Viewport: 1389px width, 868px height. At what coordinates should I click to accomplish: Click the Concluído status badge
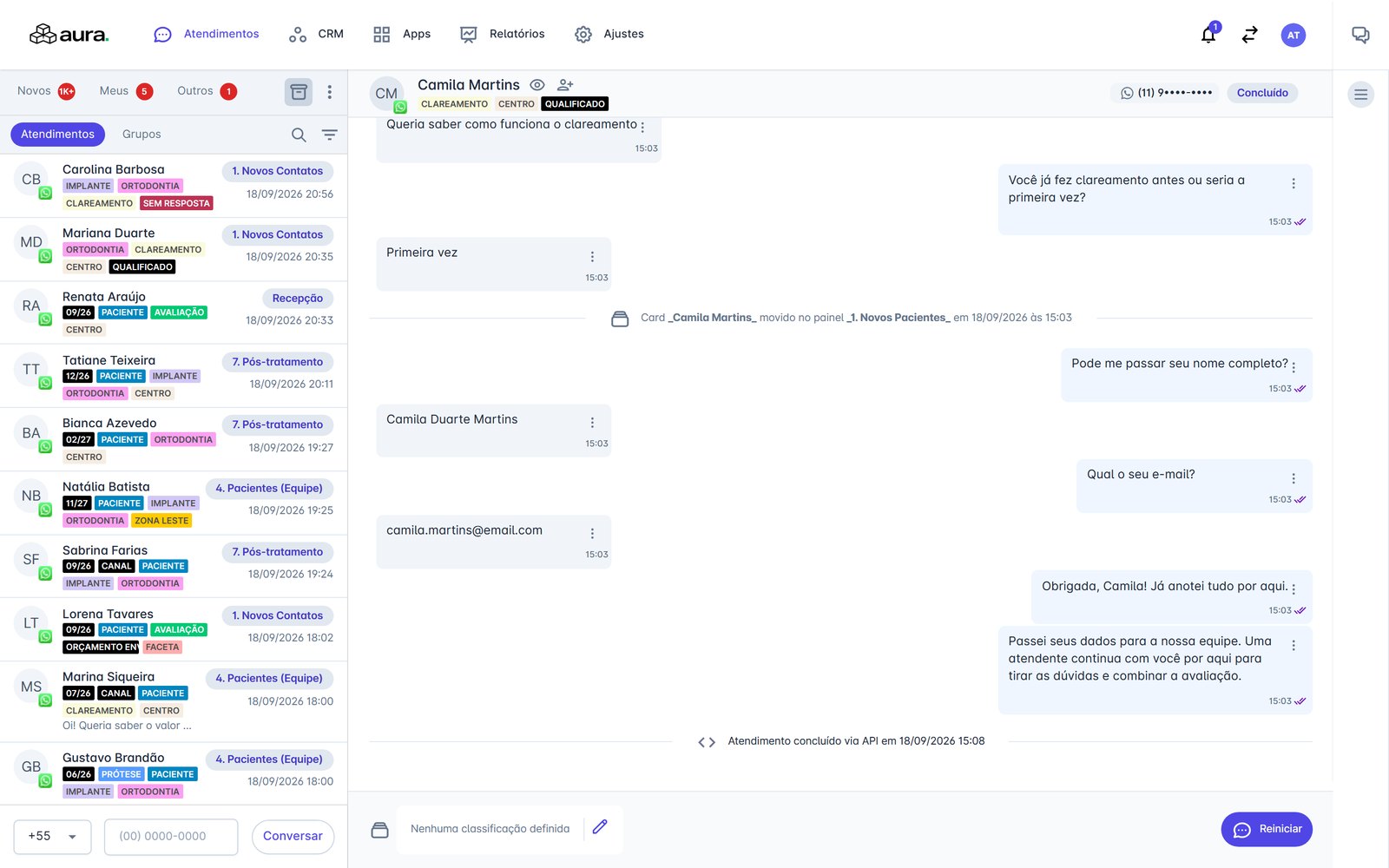point(1262,93)
